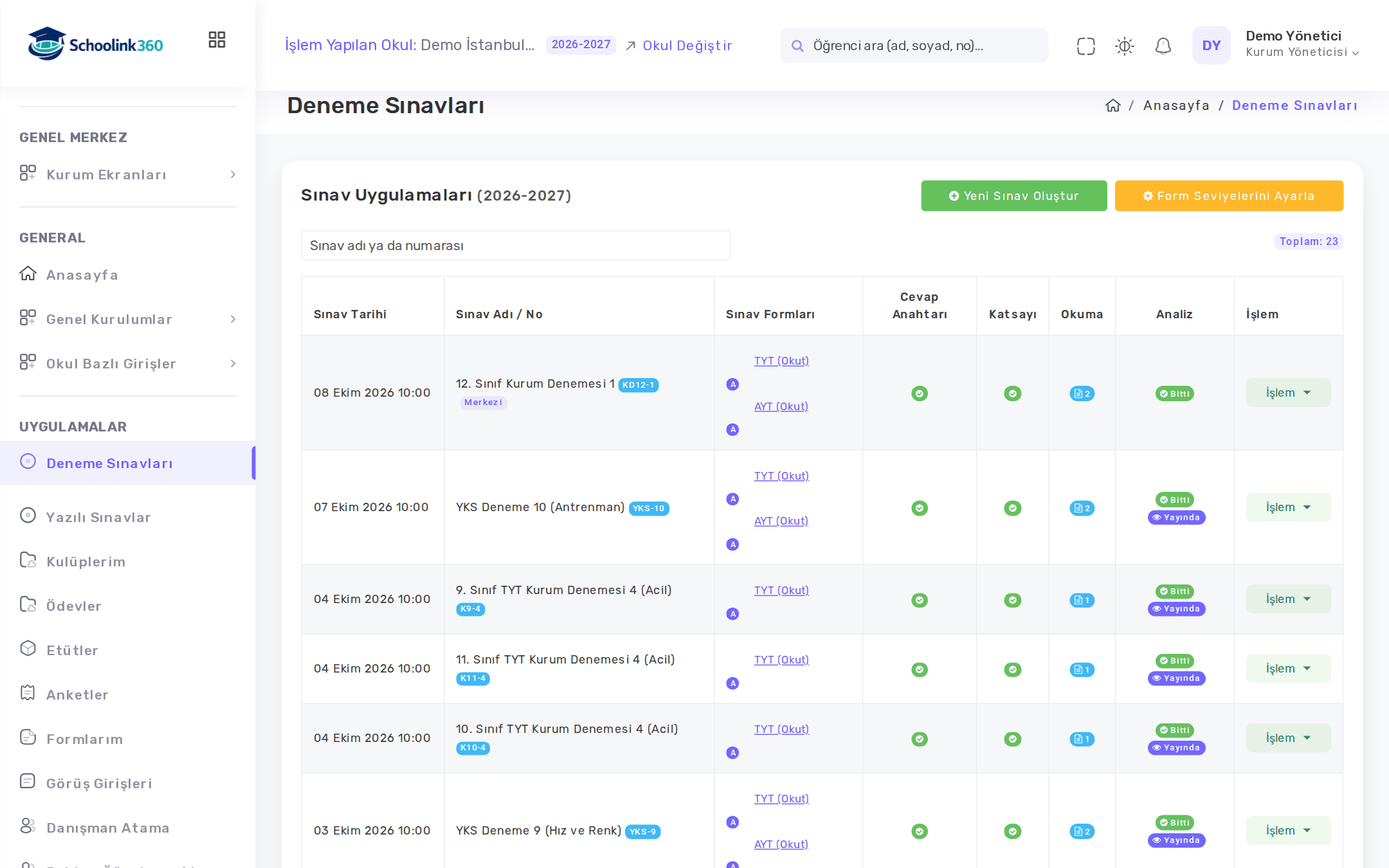Open Demo Yönetici profile dropdown

1302,44
